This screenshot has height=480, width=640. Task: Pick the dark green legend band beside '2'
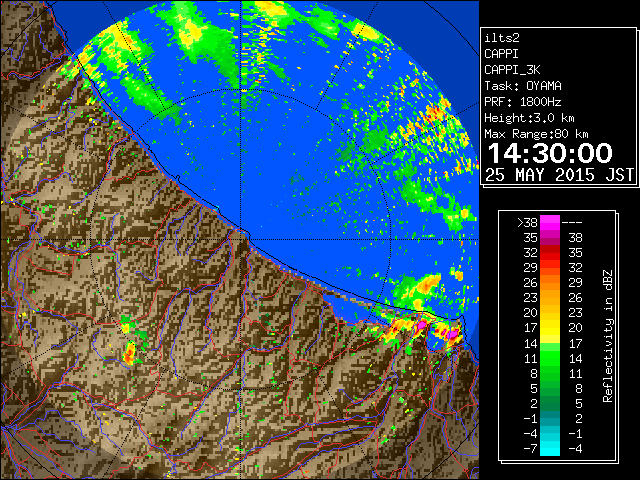[x=550, y=403]
